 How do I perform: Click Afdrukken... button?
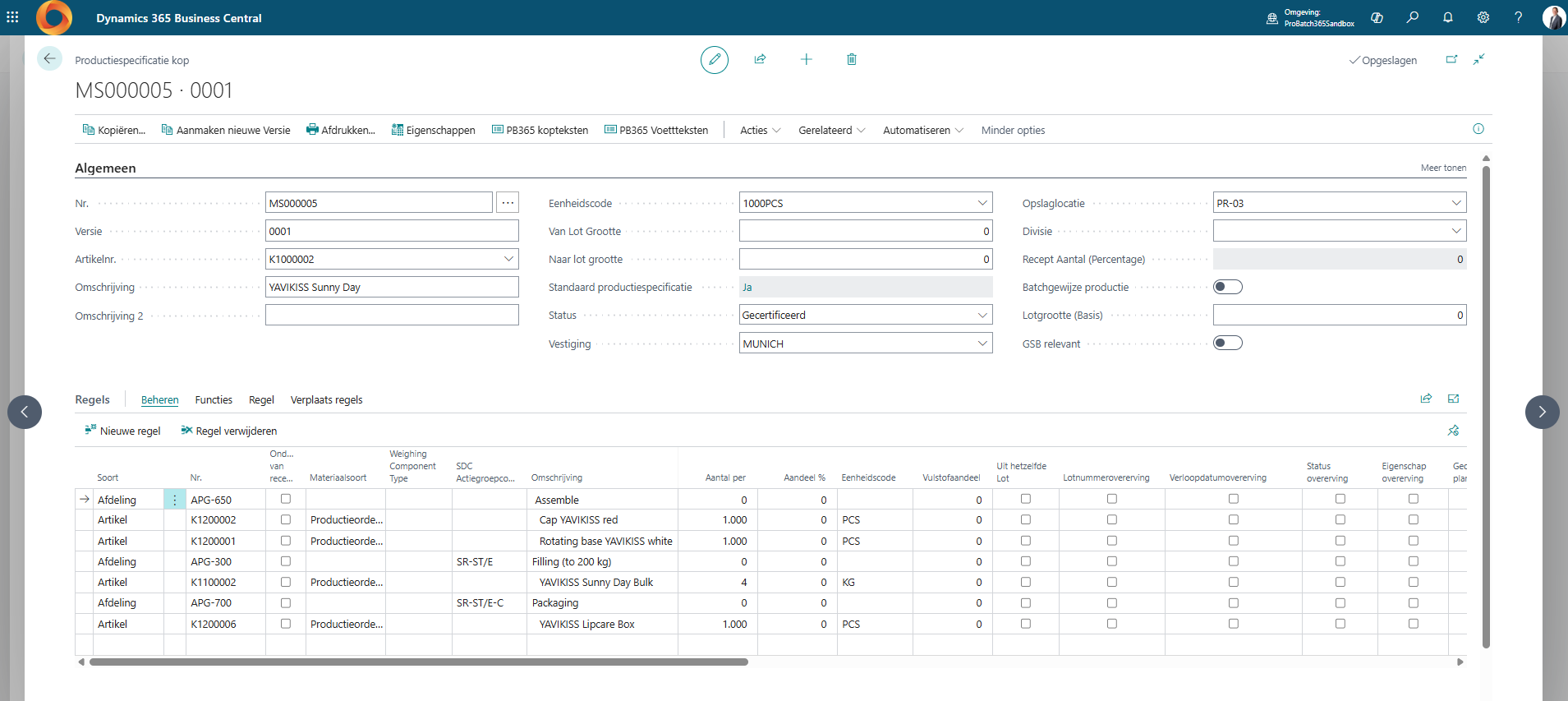coord(341,130)
